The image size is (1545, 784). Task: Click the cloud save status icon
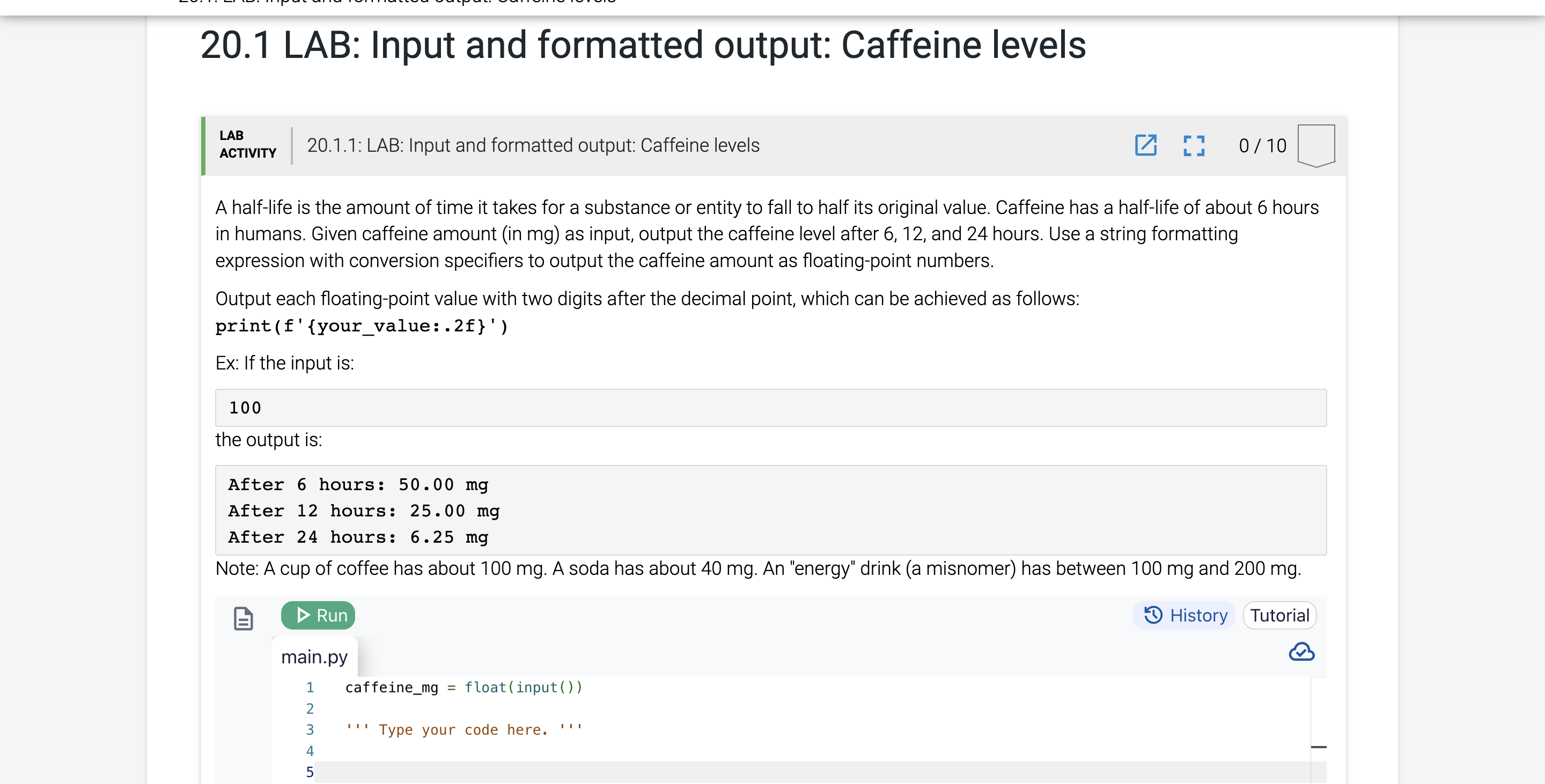click(x=1301, y=653)
